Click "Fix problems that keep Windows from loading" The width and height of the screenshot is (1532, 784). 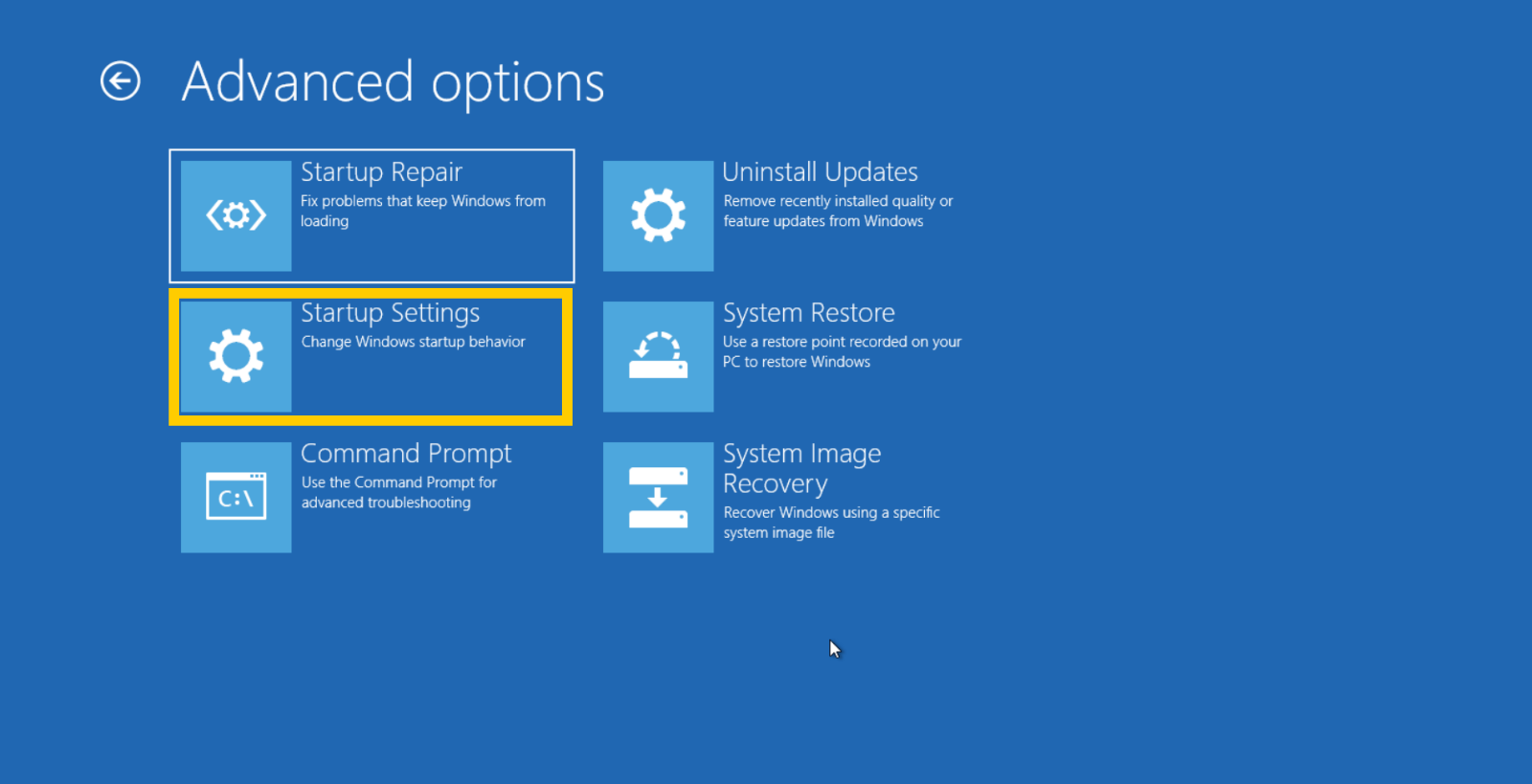(x=423, y=211)
